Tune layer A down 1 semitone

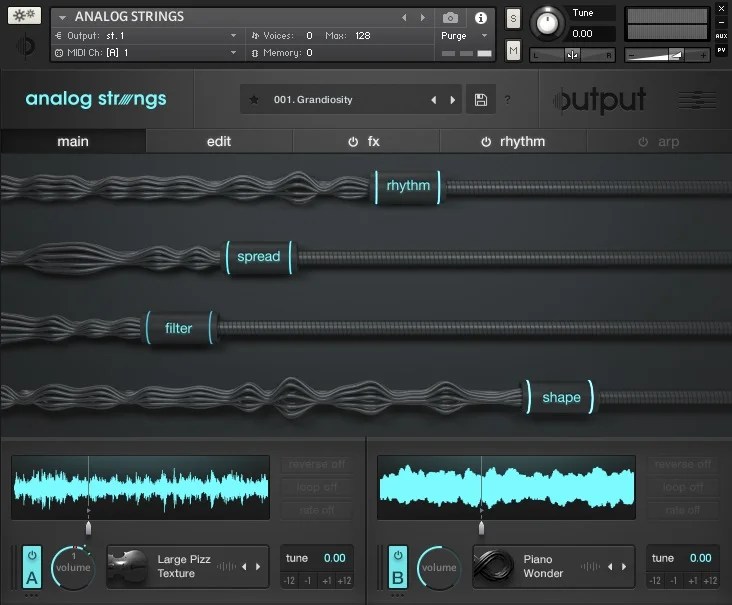point(308,581)
